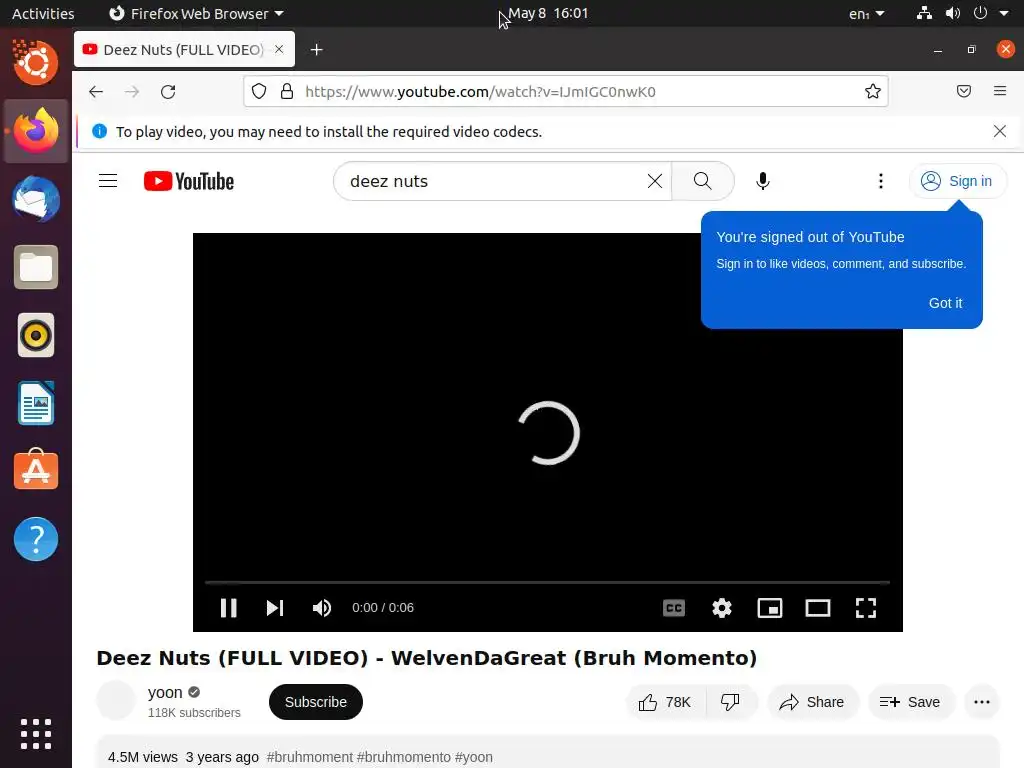Viewport: 1024px width, 768px height.
Task: Open the yoon channel avatar
Action: click(x=116, y=700)
